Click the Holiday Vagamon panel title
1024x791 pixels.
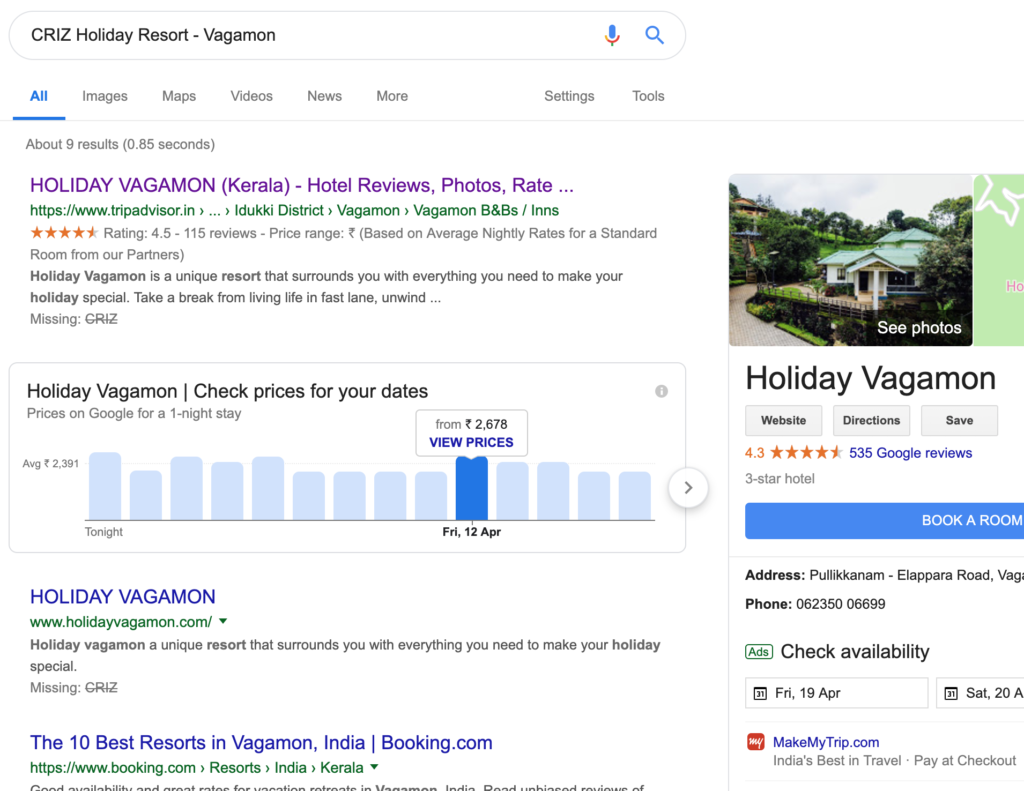(x=871, y=378)
